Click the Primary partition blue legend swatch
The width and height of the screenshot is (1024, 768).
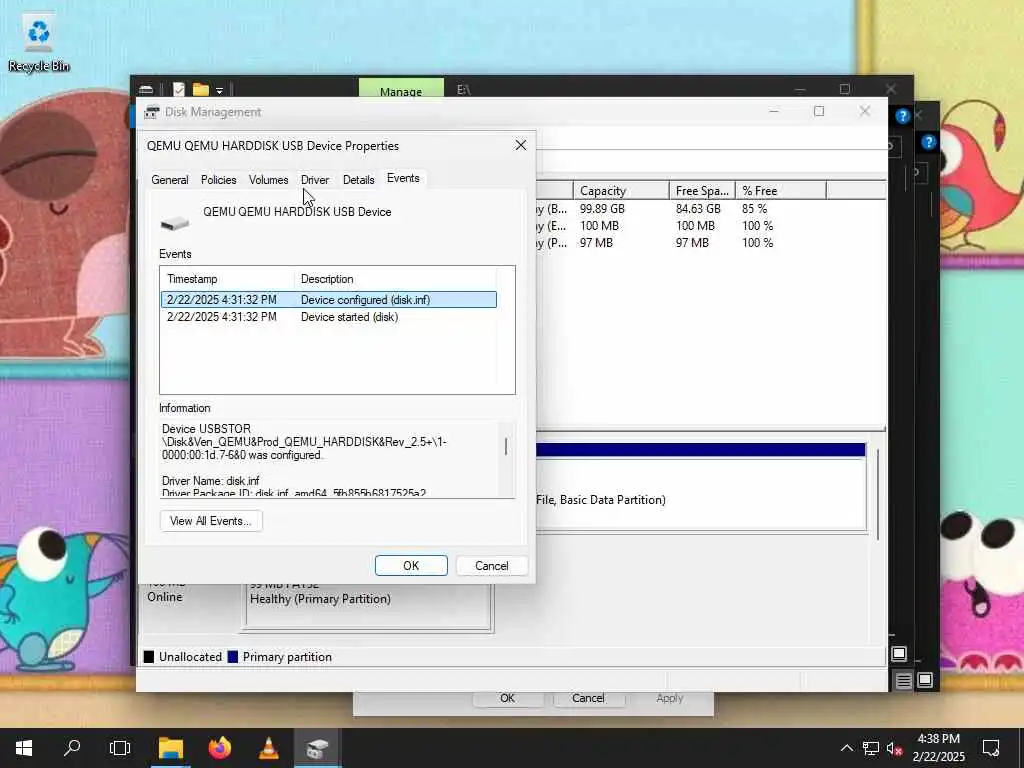[232, 657]
